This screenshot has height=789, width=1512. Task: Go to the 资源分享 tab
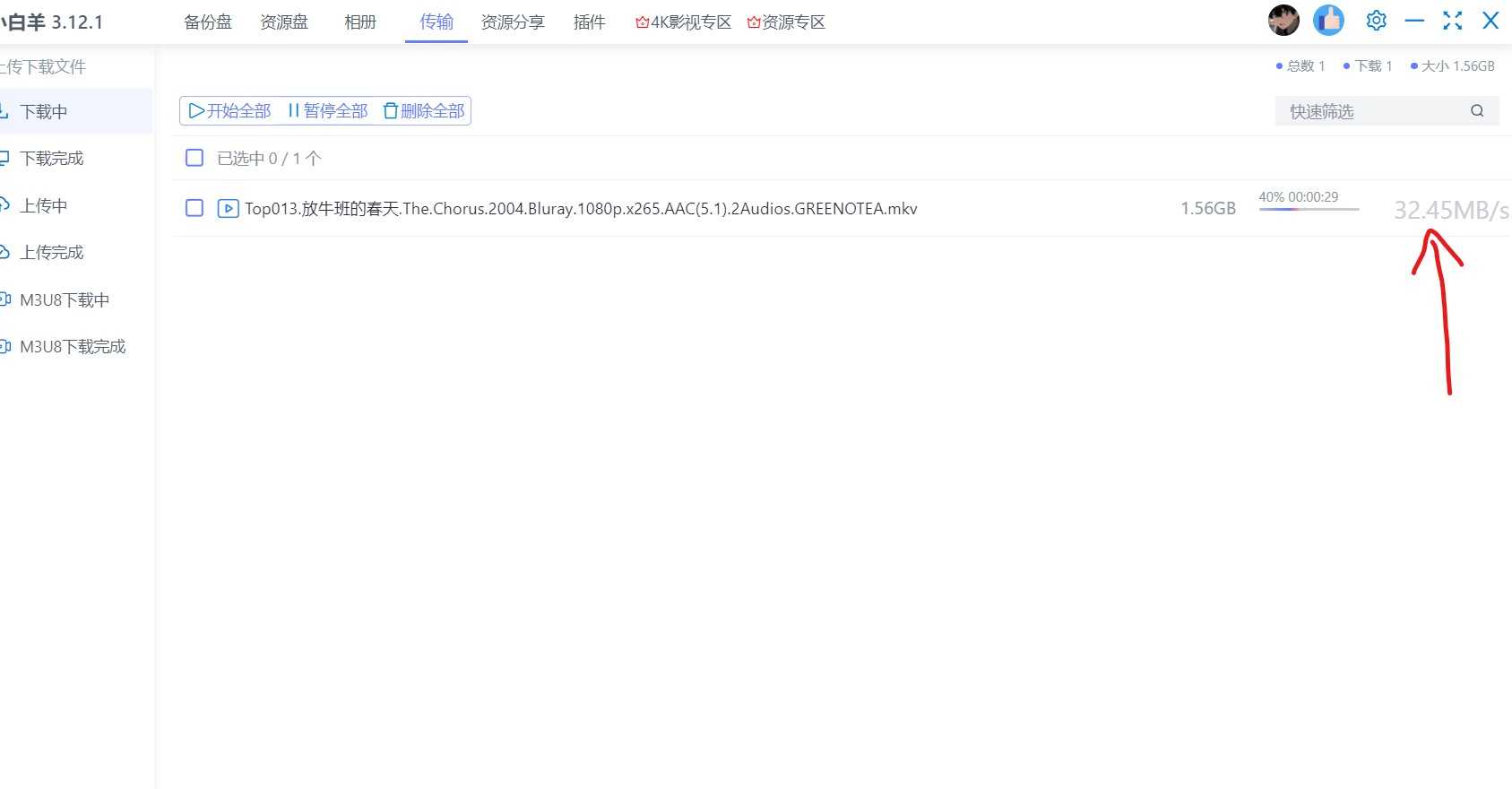point(513,22)
